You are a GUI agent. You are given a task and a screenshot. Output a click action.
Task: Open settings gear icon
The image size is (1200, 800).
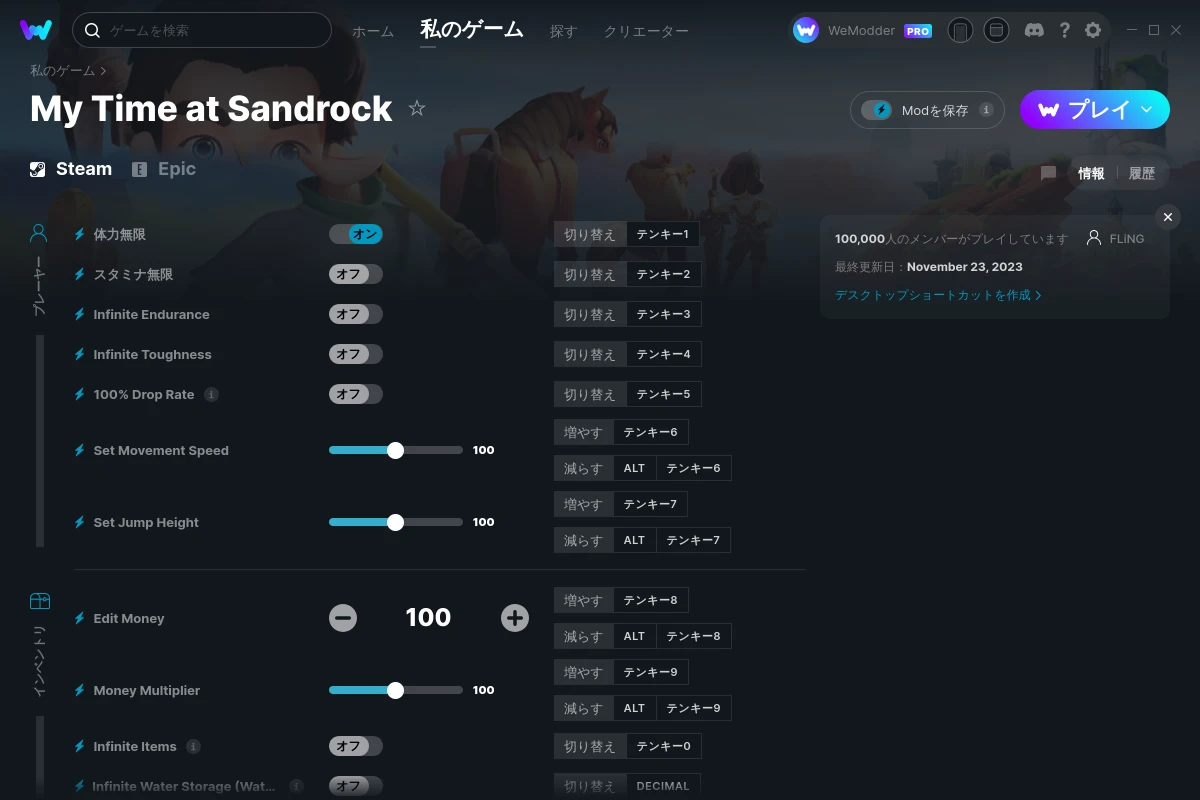[x=1093, y=30]
